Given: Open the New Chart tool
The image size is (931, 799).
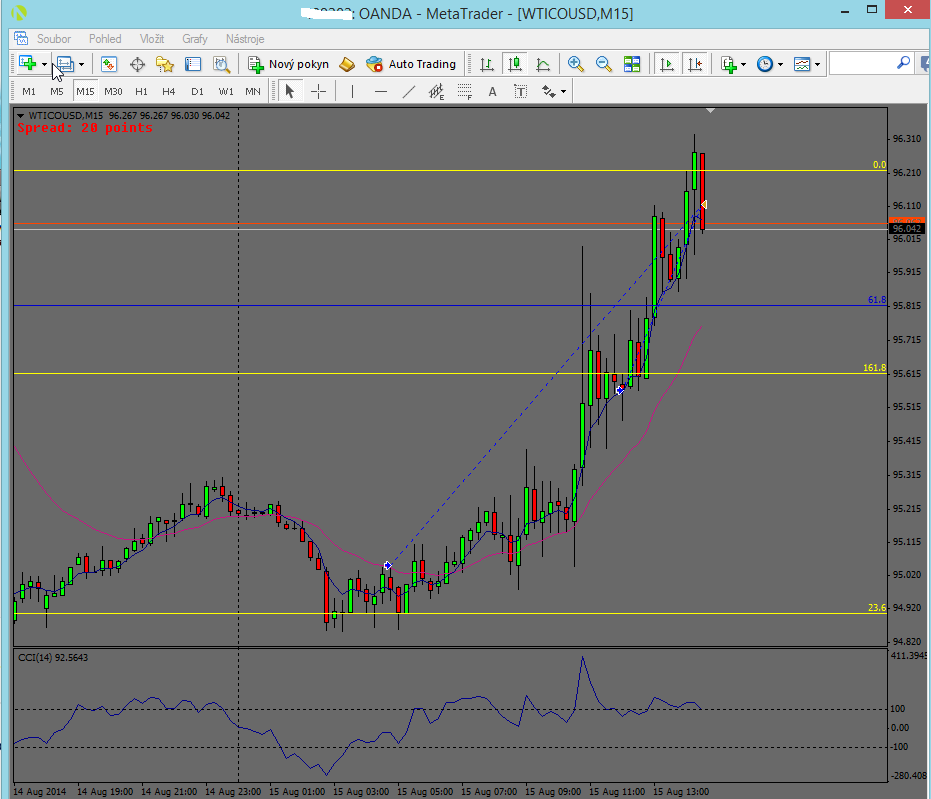Looking at the screenshot, I should pos(27,64).
